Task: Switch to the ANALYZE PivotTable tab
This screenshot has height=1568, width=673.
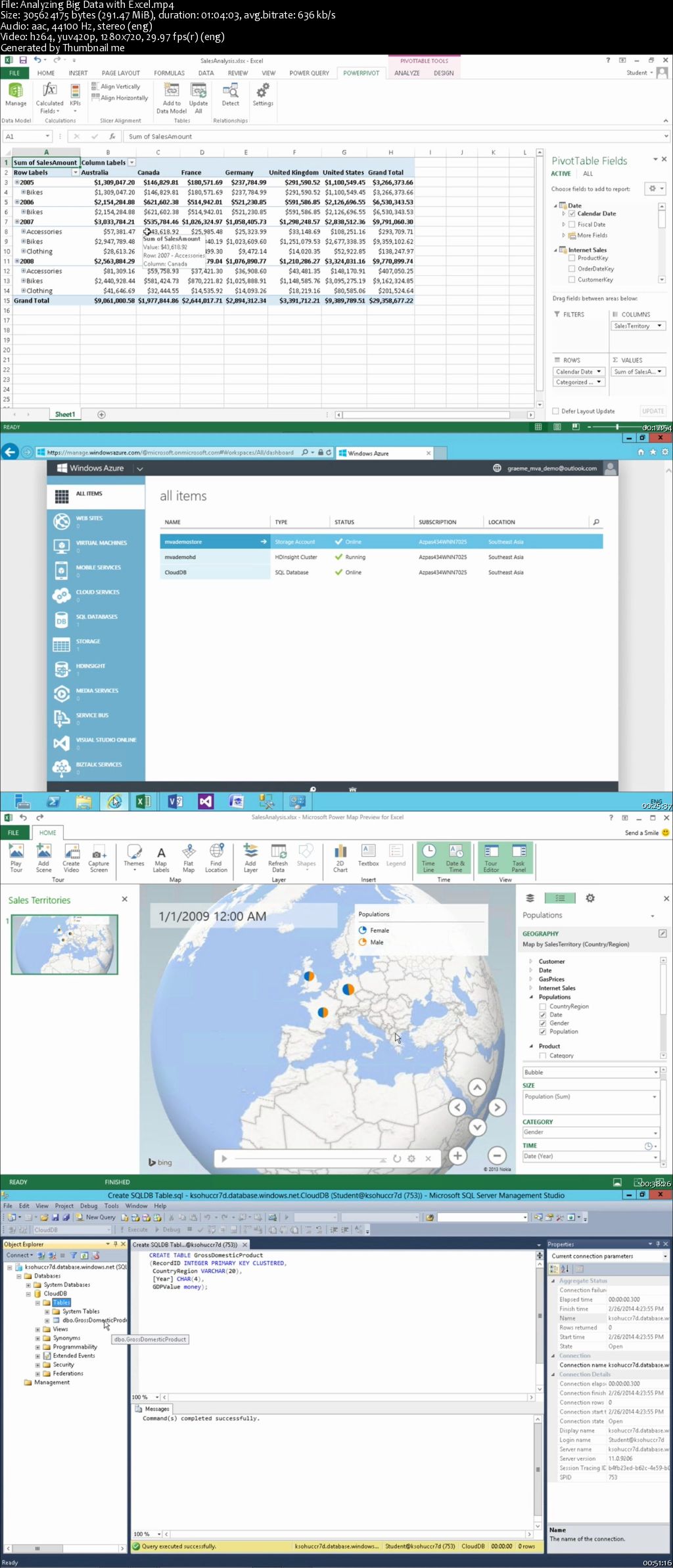Action: pos(407,73)
